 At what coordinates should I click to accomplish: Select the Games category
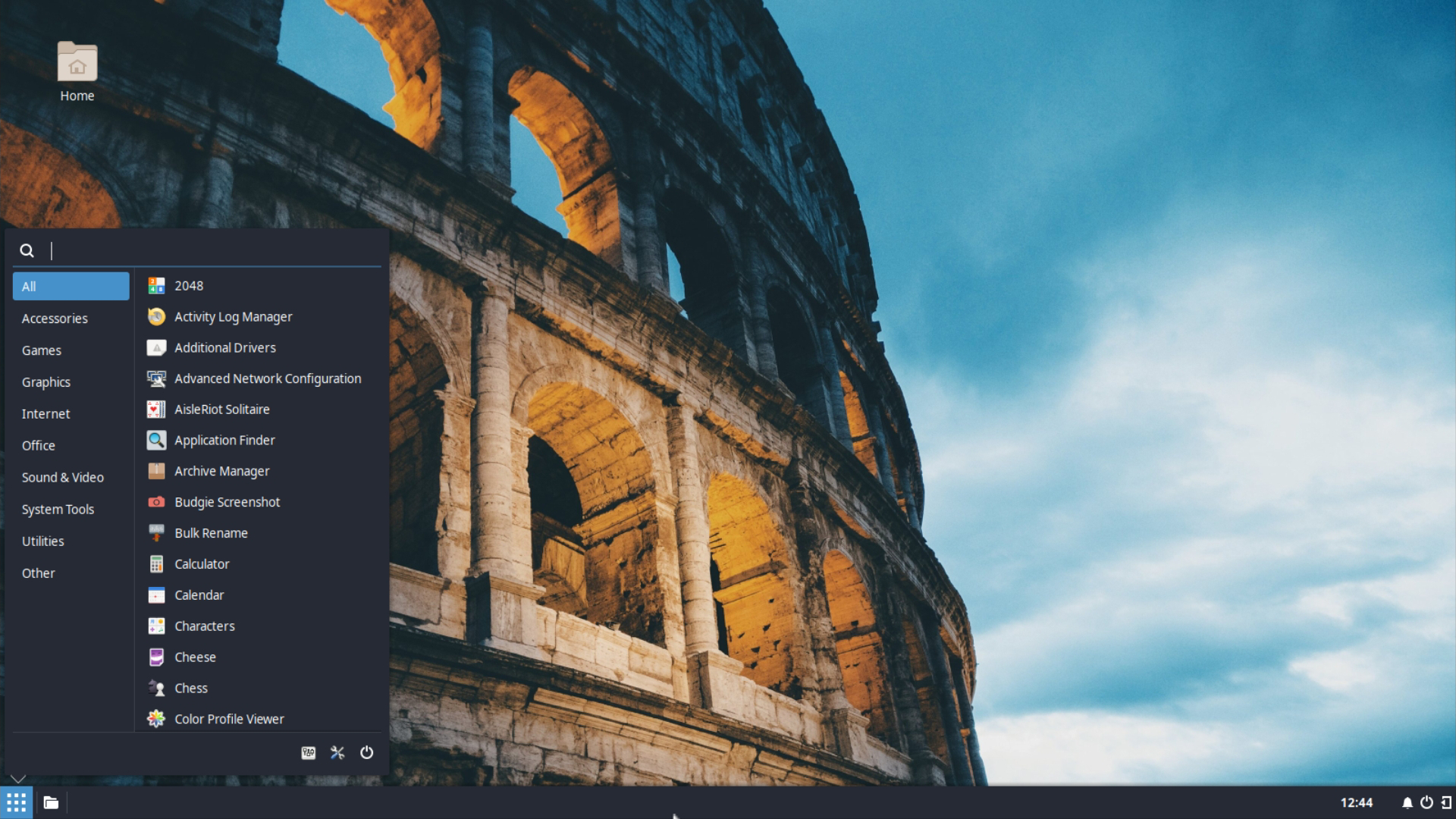42,350
